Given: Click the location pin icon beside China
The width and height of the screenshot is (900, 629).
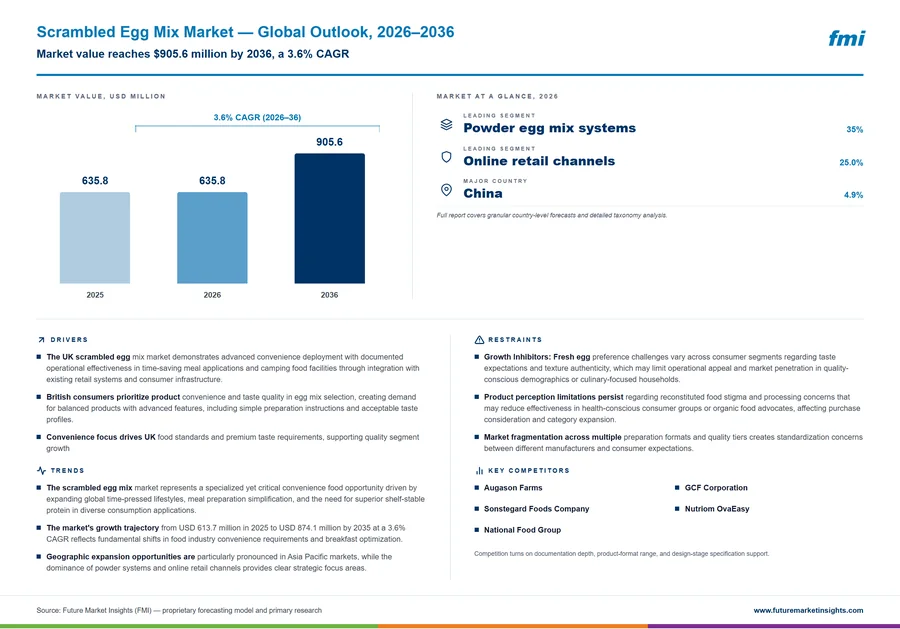Looking at the screenshot, I should (446, 190).
